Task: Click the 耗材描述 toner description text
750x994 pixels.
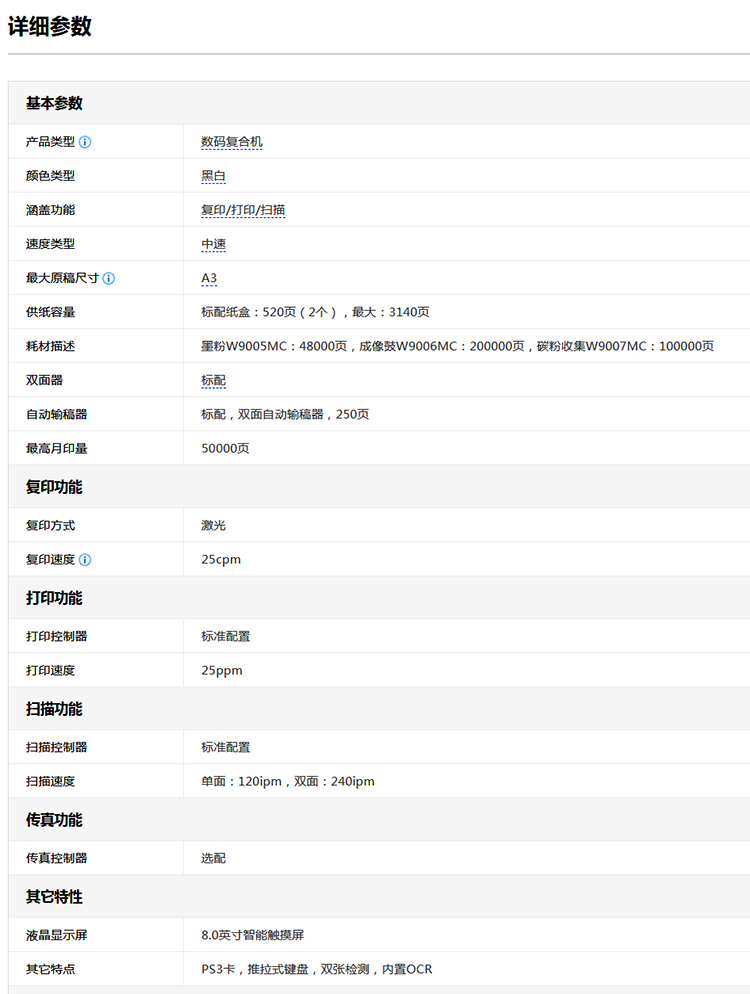Action: point(457,346)
